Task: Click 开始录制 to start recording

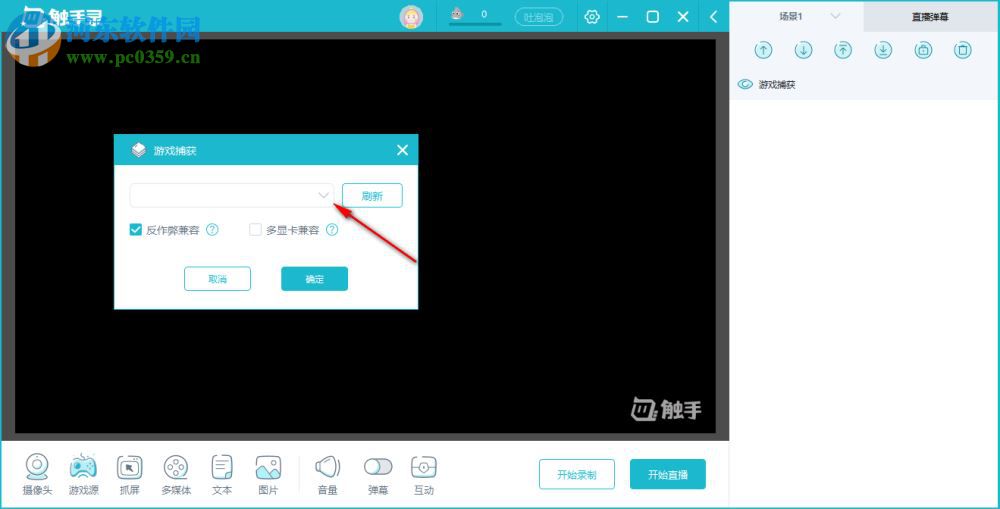Action: tap(577, 474)
